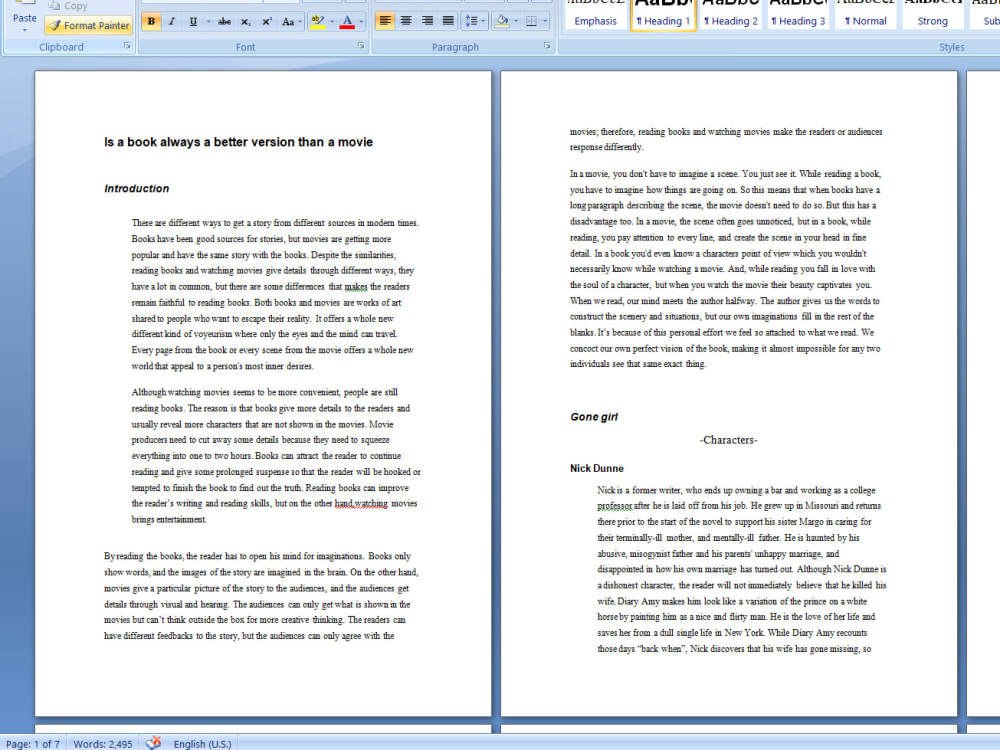Apply paragraph shading fill
The width and height of the screenshot is (1000, 750).
pos(502,21)
